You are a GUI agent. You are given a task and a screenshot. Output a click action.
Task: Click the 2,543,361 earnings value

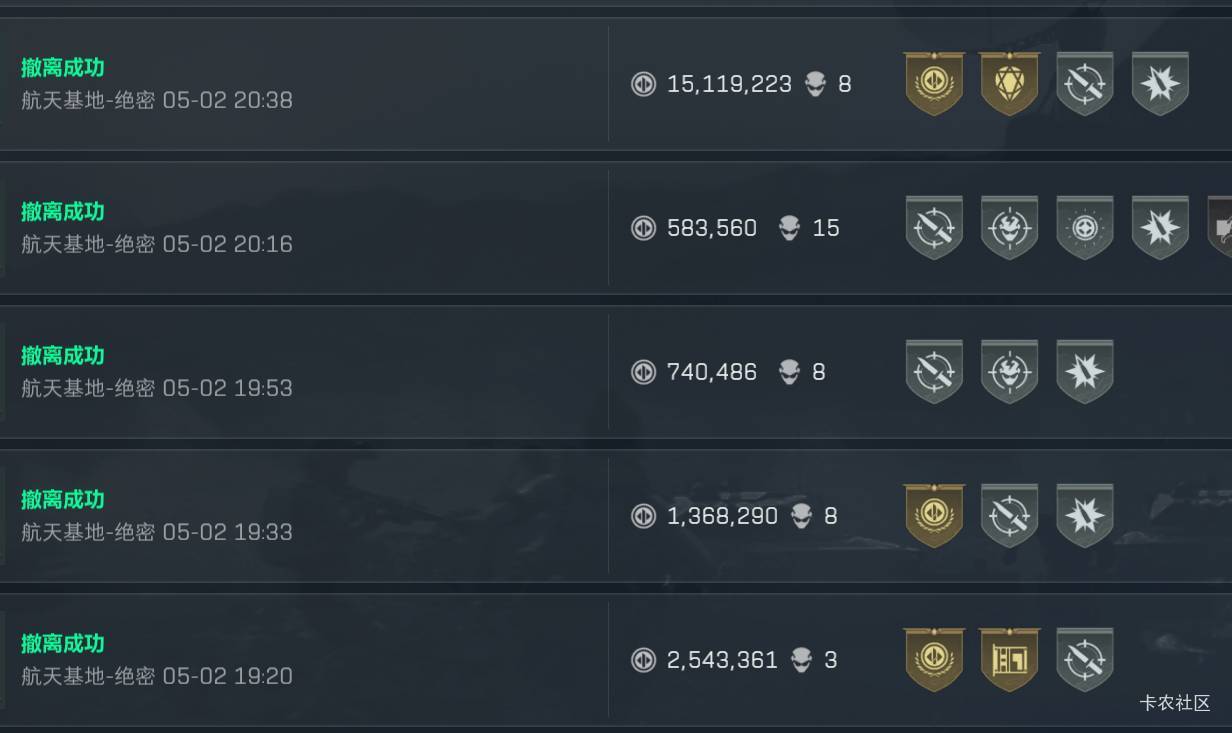point(722,660)
